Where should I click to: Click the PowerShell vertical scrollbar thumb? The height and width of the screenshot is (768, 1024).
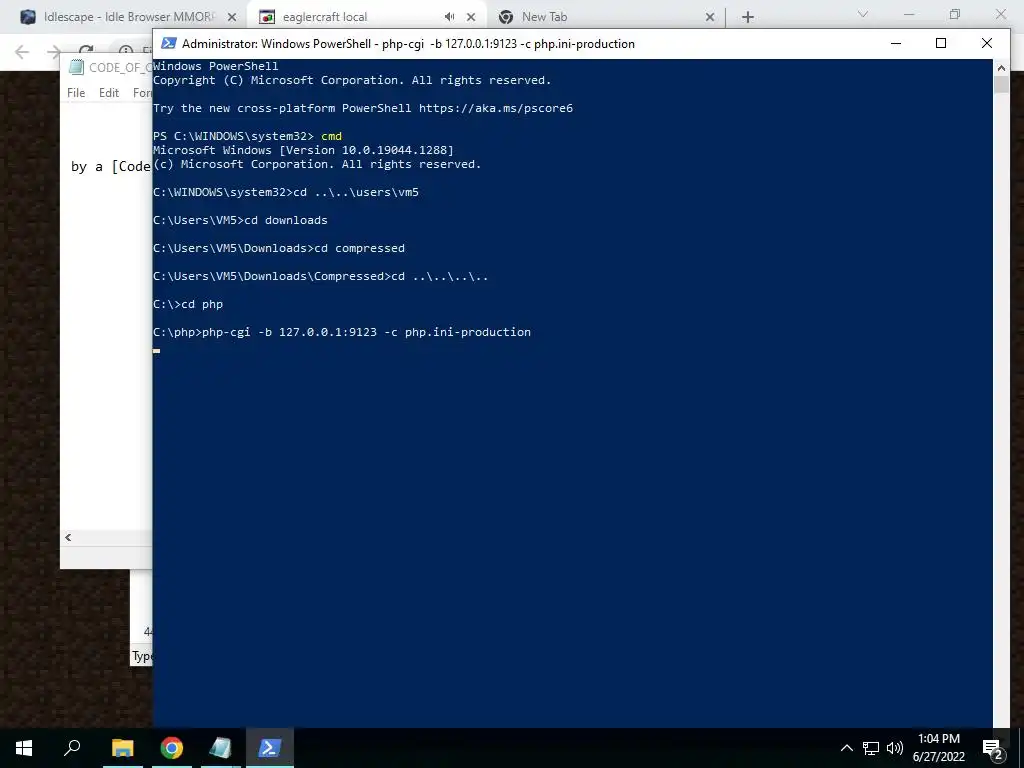click(x=1001, y=84)
